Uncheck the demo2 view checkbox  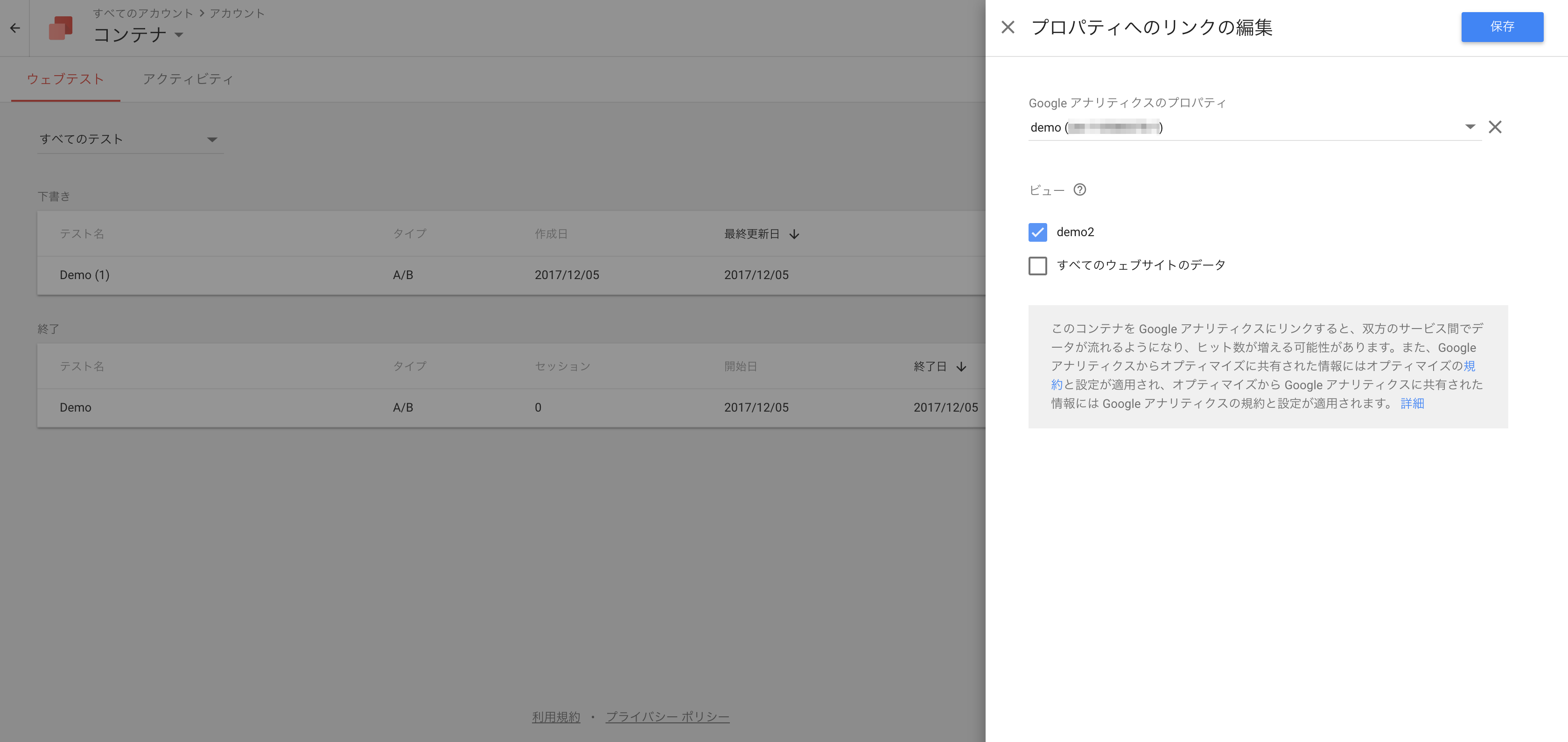(x=1037, y=232)
